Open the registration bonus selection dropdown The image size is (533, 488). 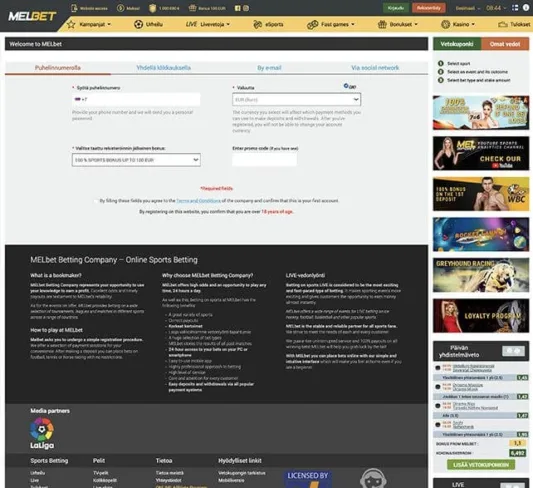click(136, 160)
